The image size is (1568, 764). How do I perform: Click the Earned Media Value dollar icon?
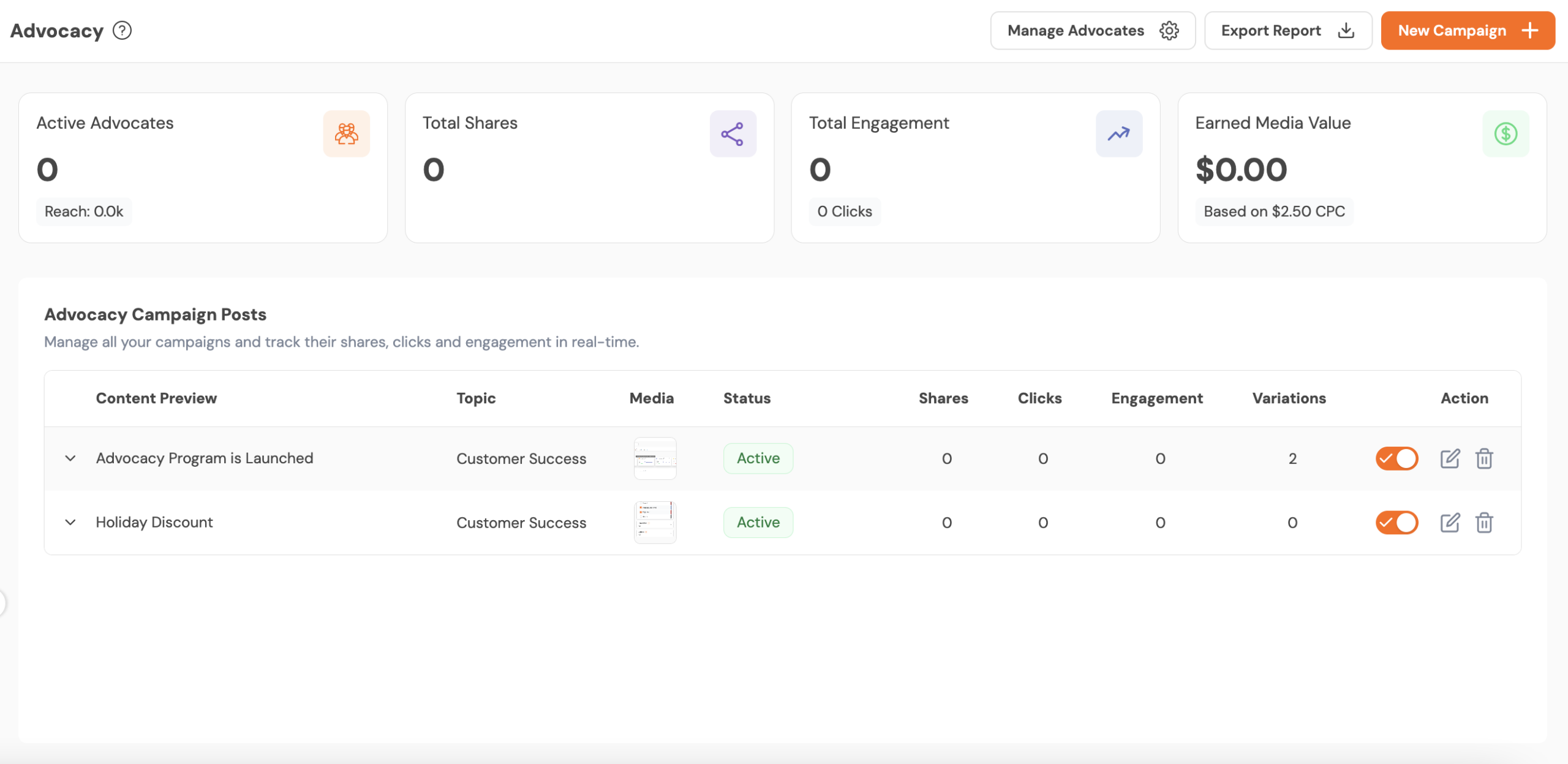[1506, 134]
